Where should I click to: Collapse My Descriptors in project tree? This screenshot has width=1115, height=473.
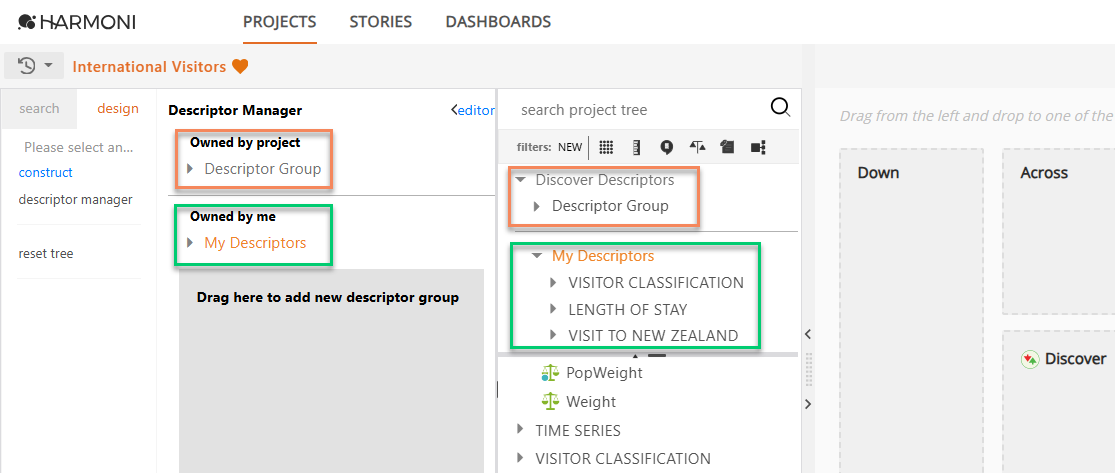pyautogui.click(x=538, y=255)
